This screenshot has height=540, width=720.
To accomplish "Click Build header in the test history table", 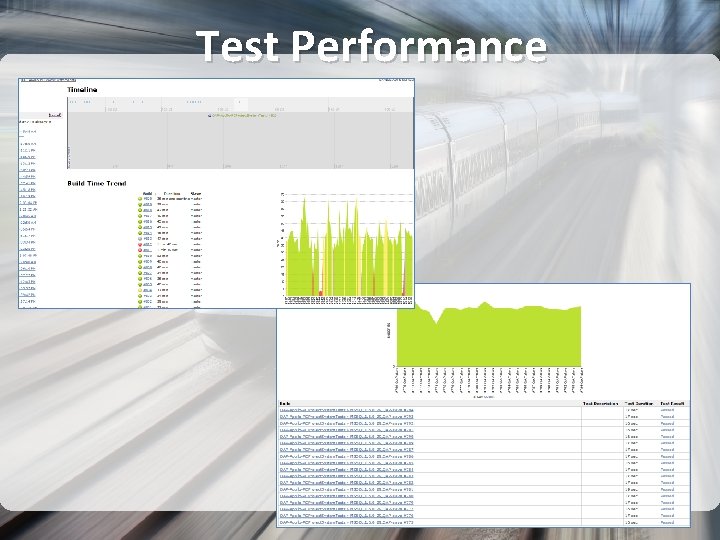I will (x=285, y=403).
